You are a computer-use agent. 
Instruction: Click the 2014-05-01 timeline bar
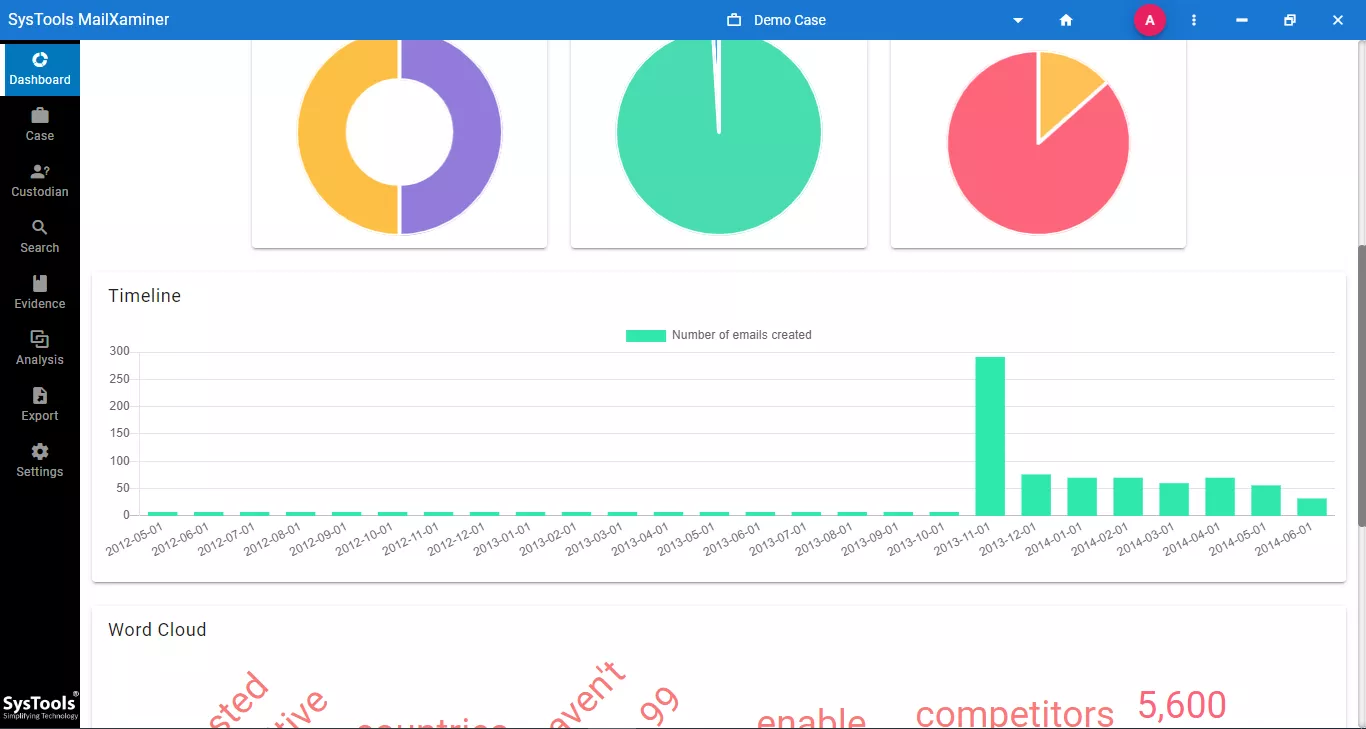click(x=1266, y=500)
